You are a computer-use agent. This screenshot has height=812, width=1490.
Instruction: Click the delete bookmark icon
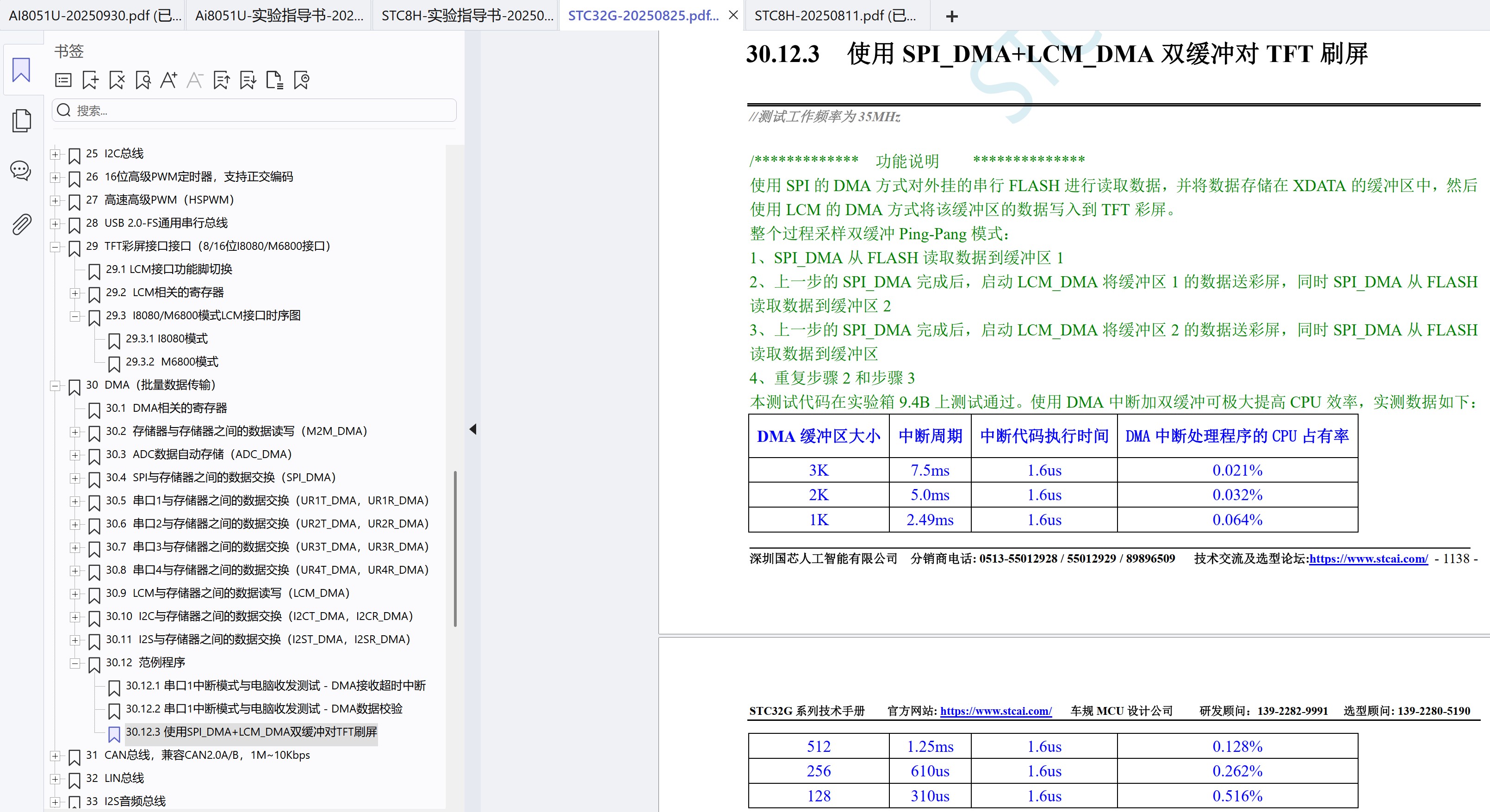point(117,80)
